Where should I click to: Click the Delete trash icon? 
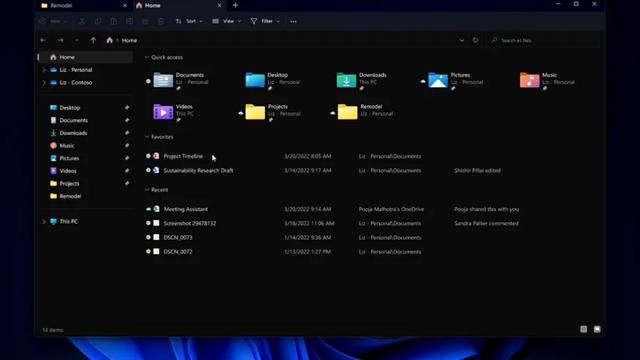(161, 21)
